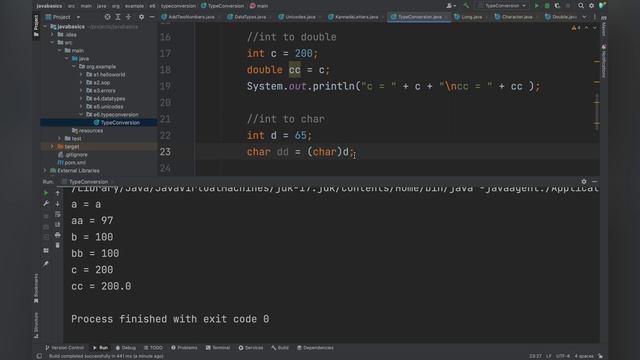Open Debug tool window button

(125, 348)
